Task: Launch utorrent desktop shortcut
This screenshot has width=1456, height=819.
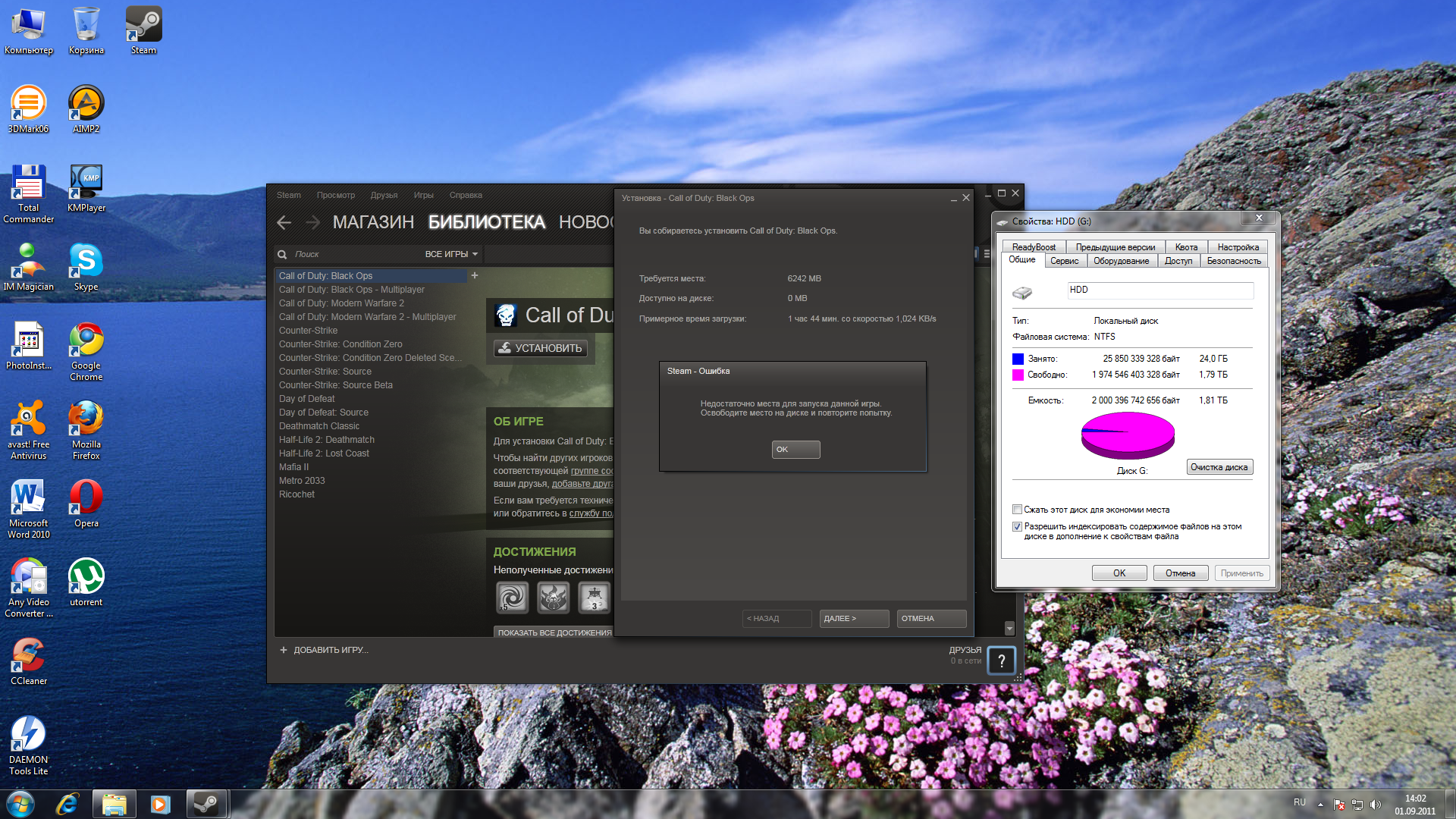Action: pos(86,583)
